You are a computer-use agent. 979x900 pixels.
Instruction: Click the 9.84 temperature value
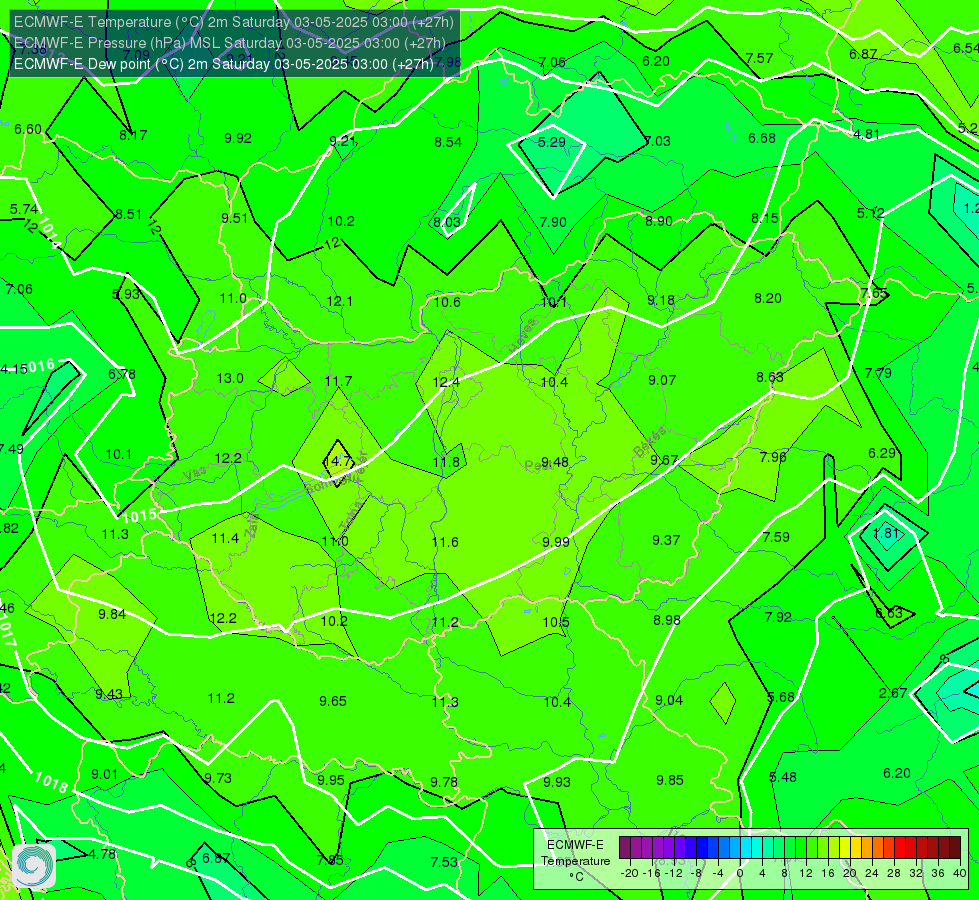(x=112, y=615)
